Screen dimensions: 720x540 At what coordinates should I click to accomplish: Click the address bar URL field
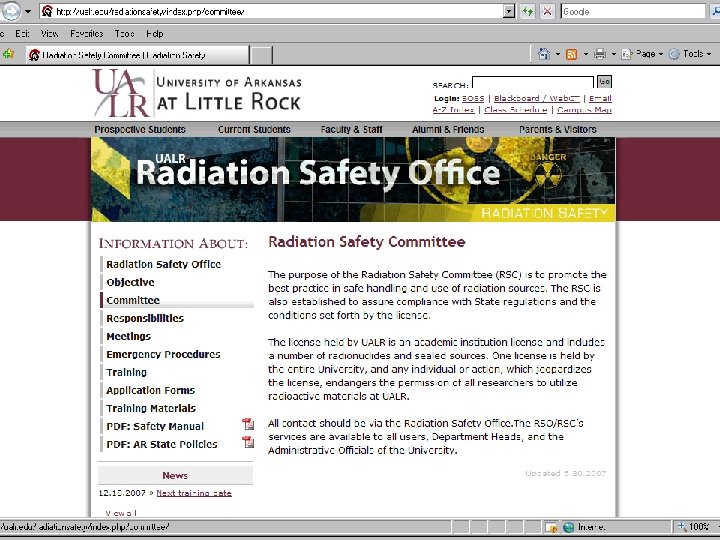272,11
